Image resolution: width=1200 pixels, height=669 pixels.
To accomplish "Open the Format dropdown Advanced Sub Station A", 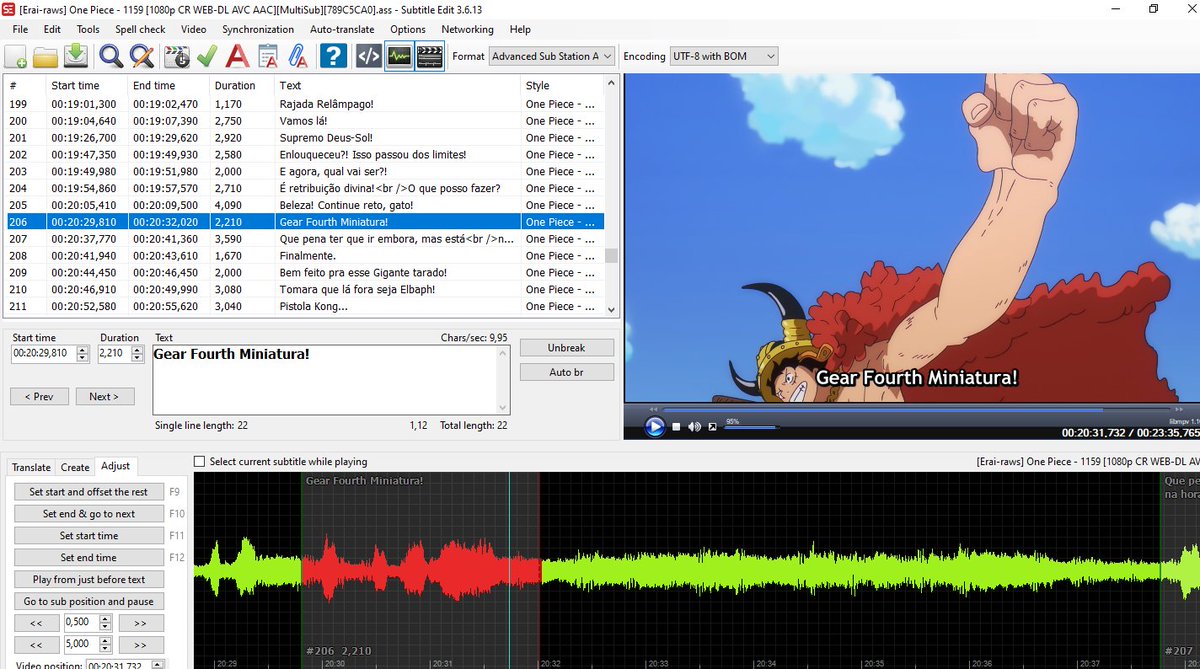I will [552, 57].
